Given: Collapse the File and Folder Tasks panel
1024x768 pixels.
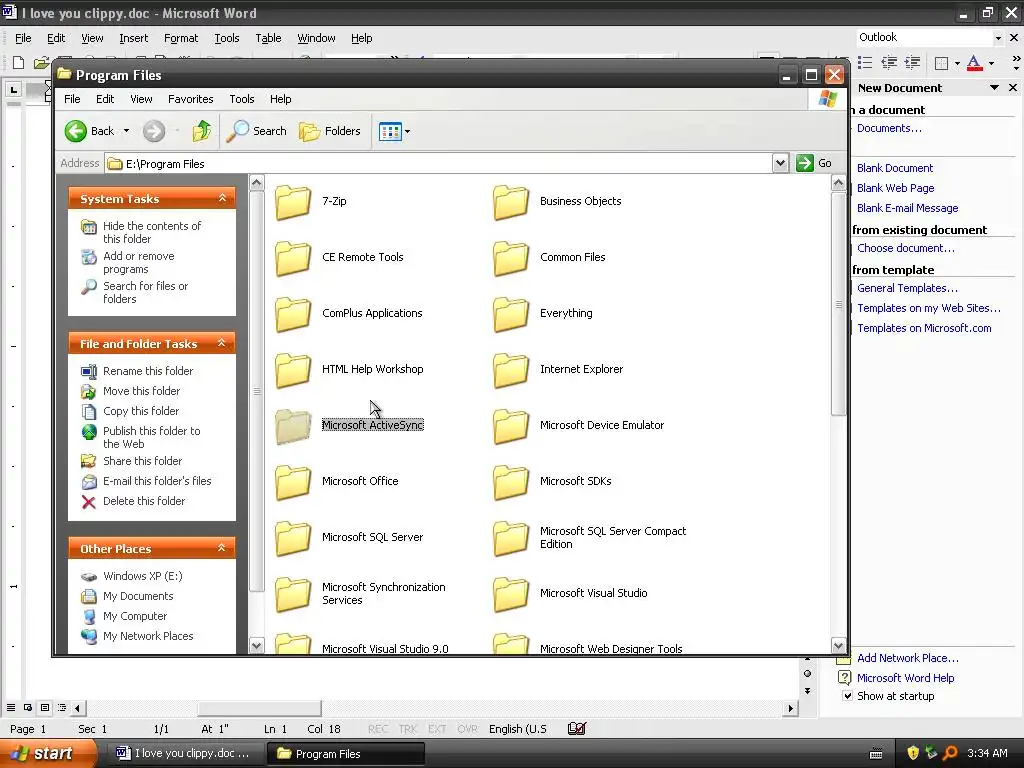Looking at the screenshot, I should [x=222, y=343].
